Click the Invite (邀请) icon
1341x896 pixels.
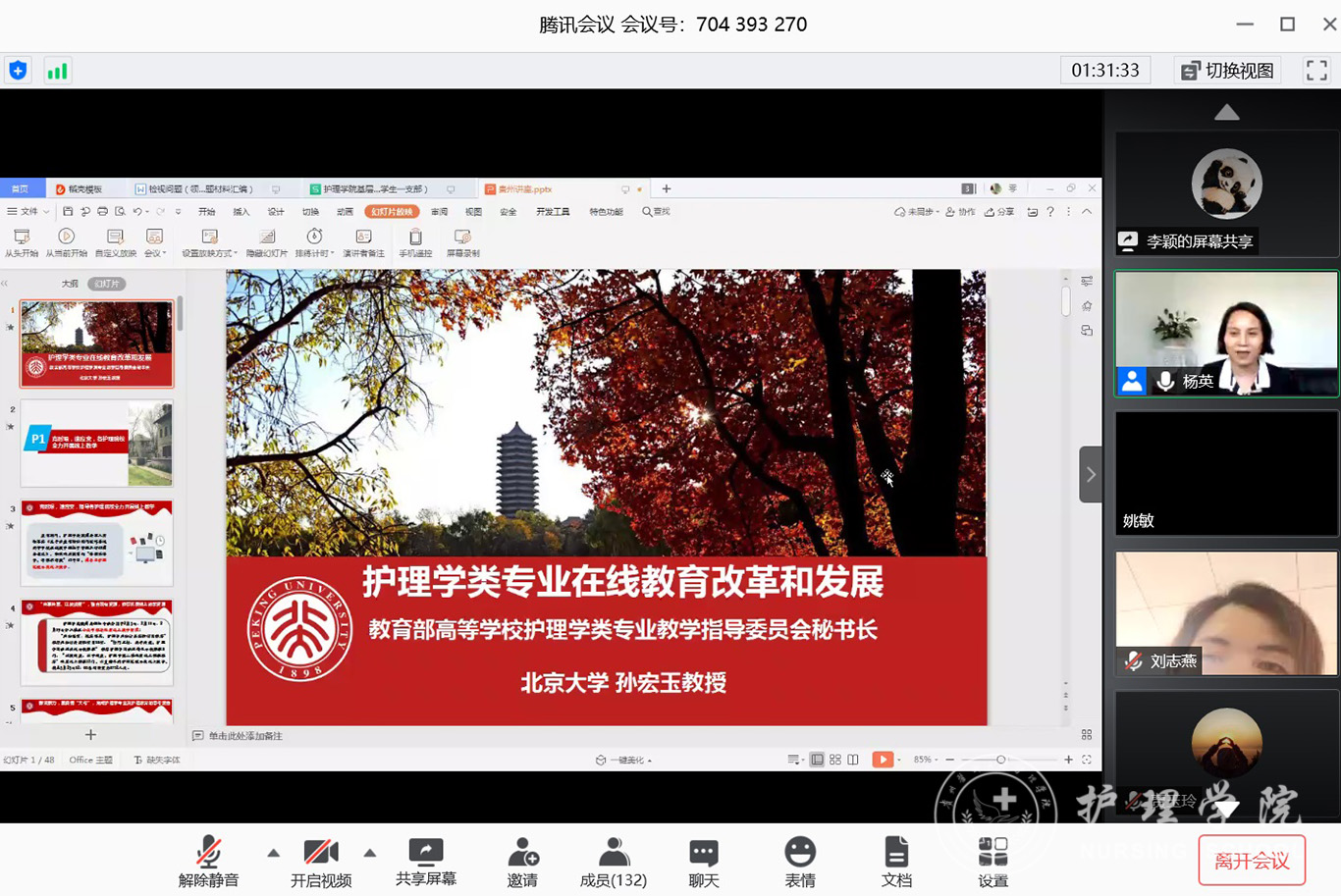(x=522, y=862)
